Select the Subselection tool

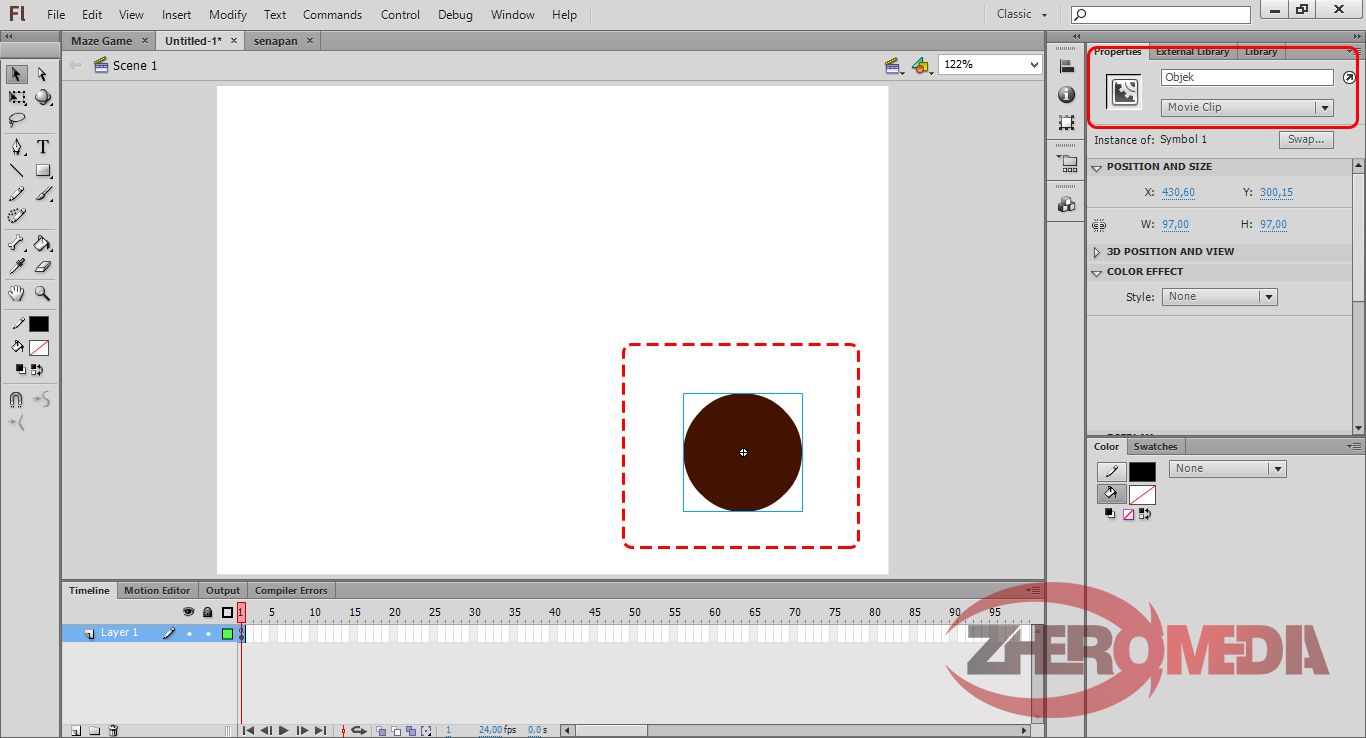42,74
